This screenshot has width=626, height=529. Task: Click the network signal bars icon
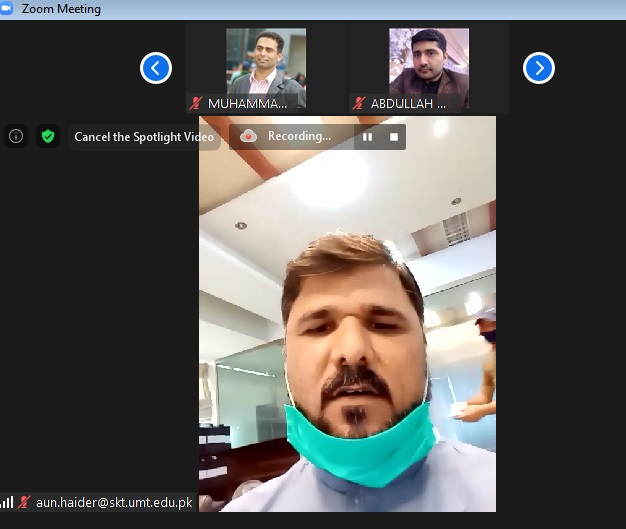point(7,502)
